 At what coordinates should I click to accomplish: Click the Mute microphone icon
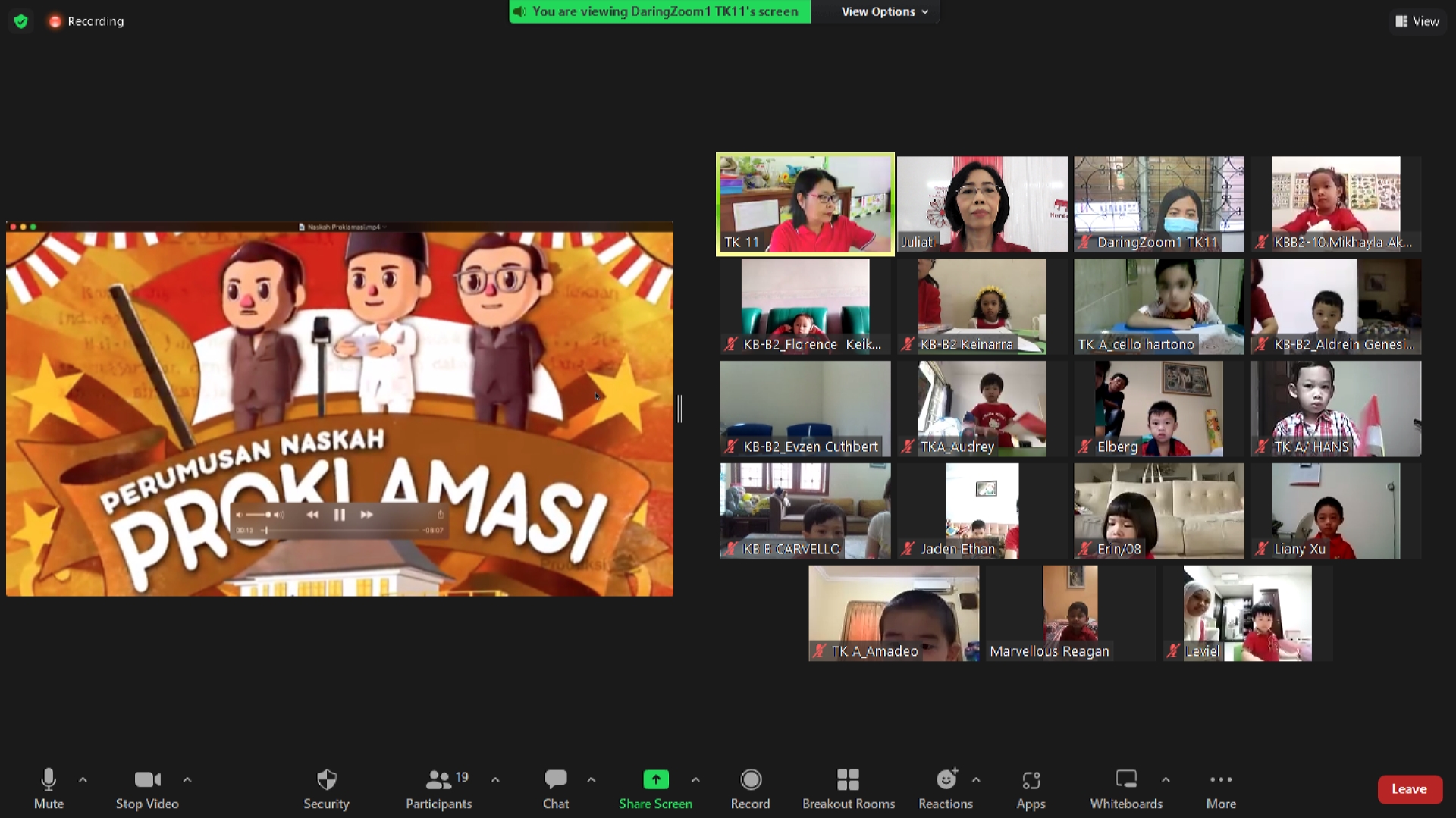(49, 779)
